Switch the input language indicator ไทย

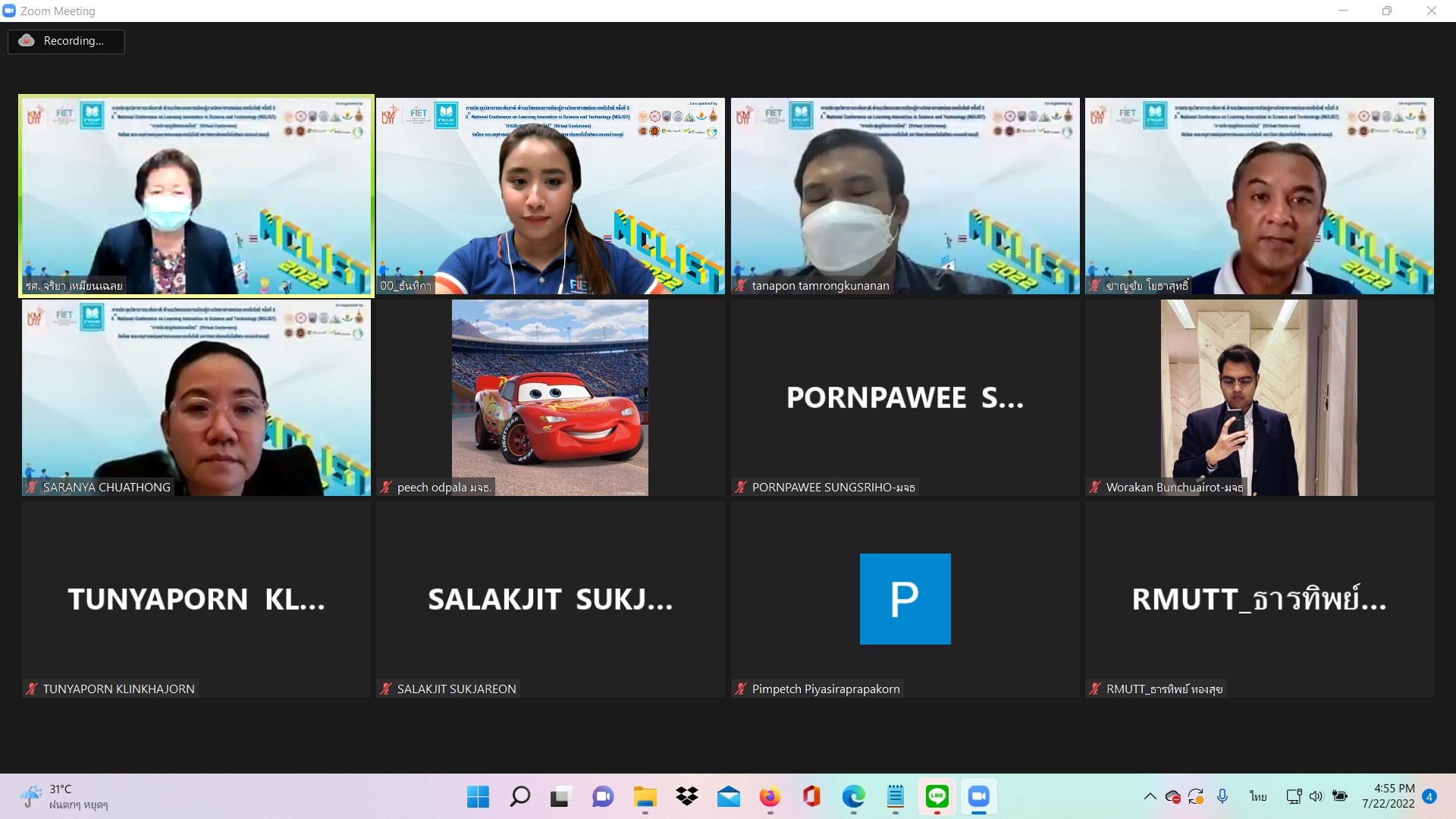click(x=1258, y=796)
